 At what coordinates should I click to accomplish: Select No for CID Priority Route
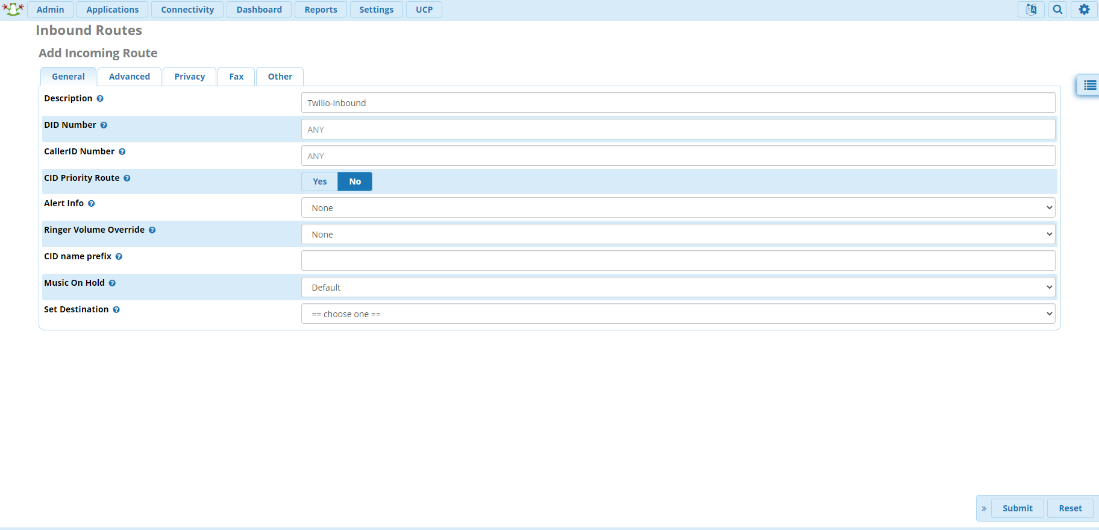(355, 181)
